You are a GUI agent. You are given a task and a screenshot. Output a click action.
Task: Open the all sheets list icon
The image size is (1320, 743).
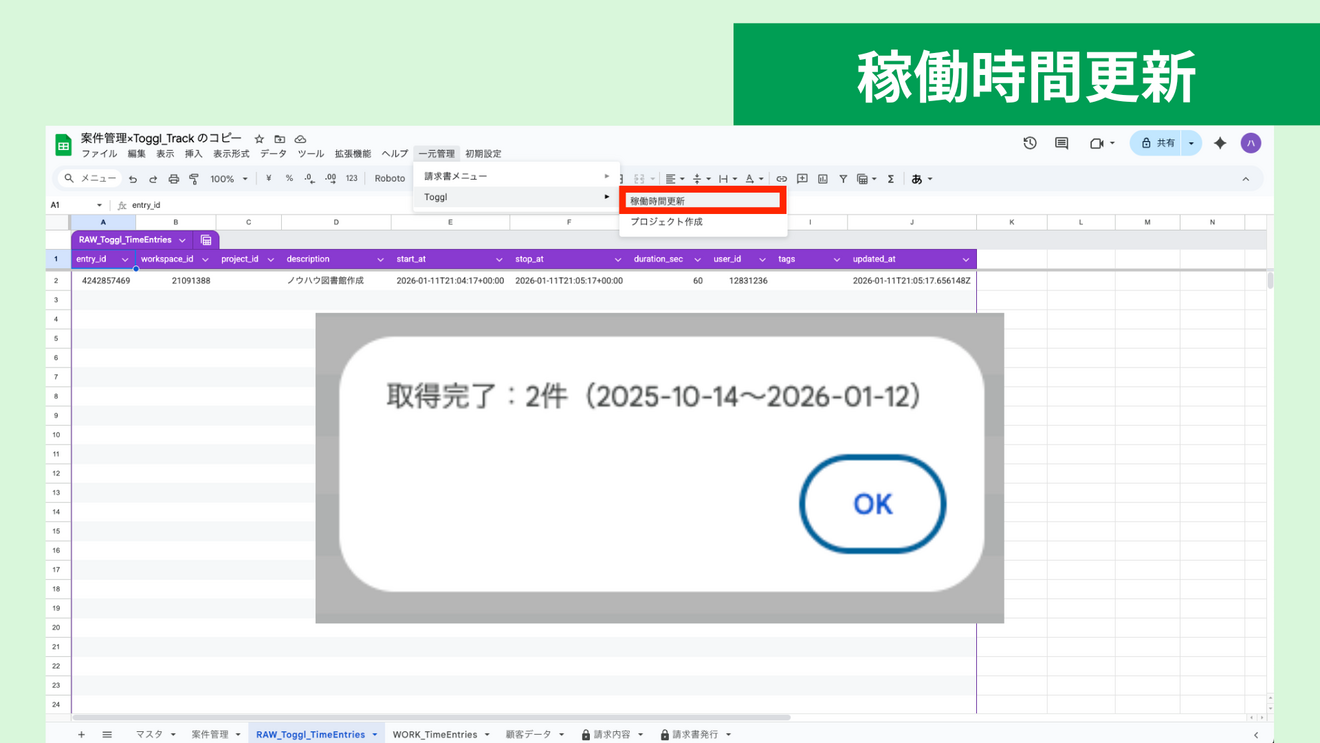tap(107, 734)
